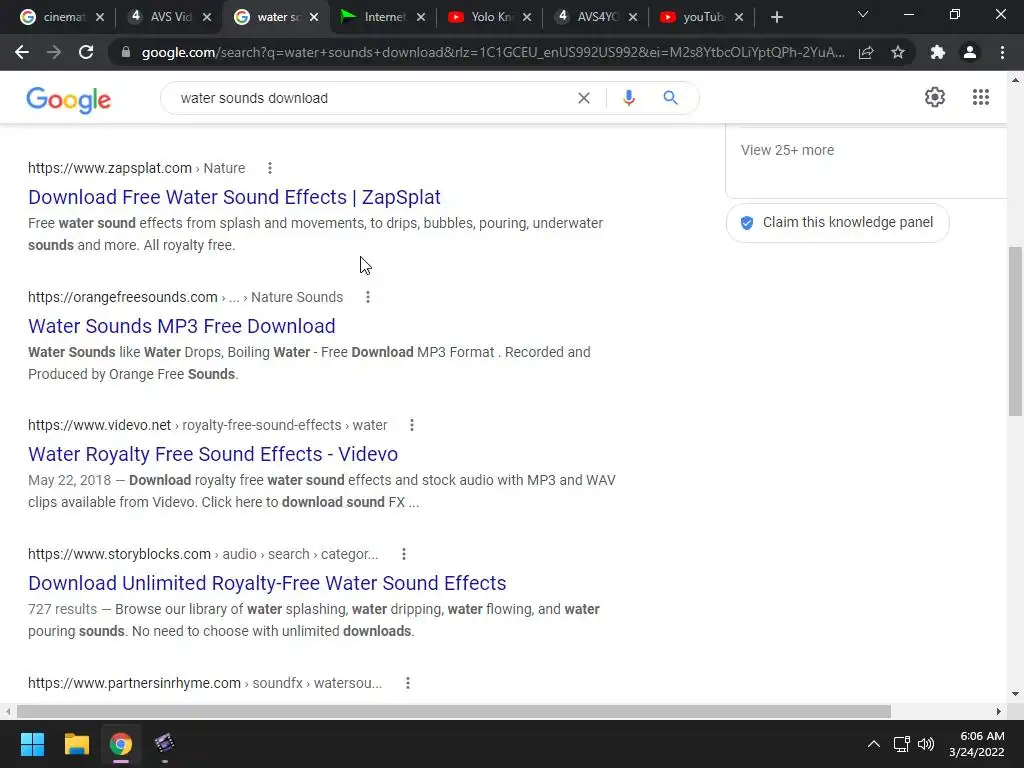Viewport: 1024px width, 768px height.
Task: Open the about-this-result menu for the ZapSplat result
Action: pos(270,168)
